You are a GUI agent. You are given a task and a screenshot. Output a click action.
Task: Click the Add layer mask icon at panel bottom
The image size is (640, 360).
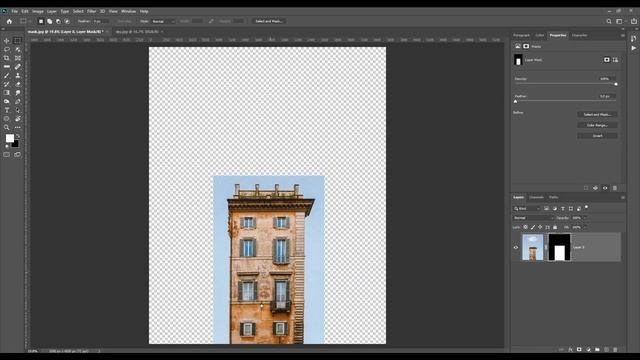point(579,350)
